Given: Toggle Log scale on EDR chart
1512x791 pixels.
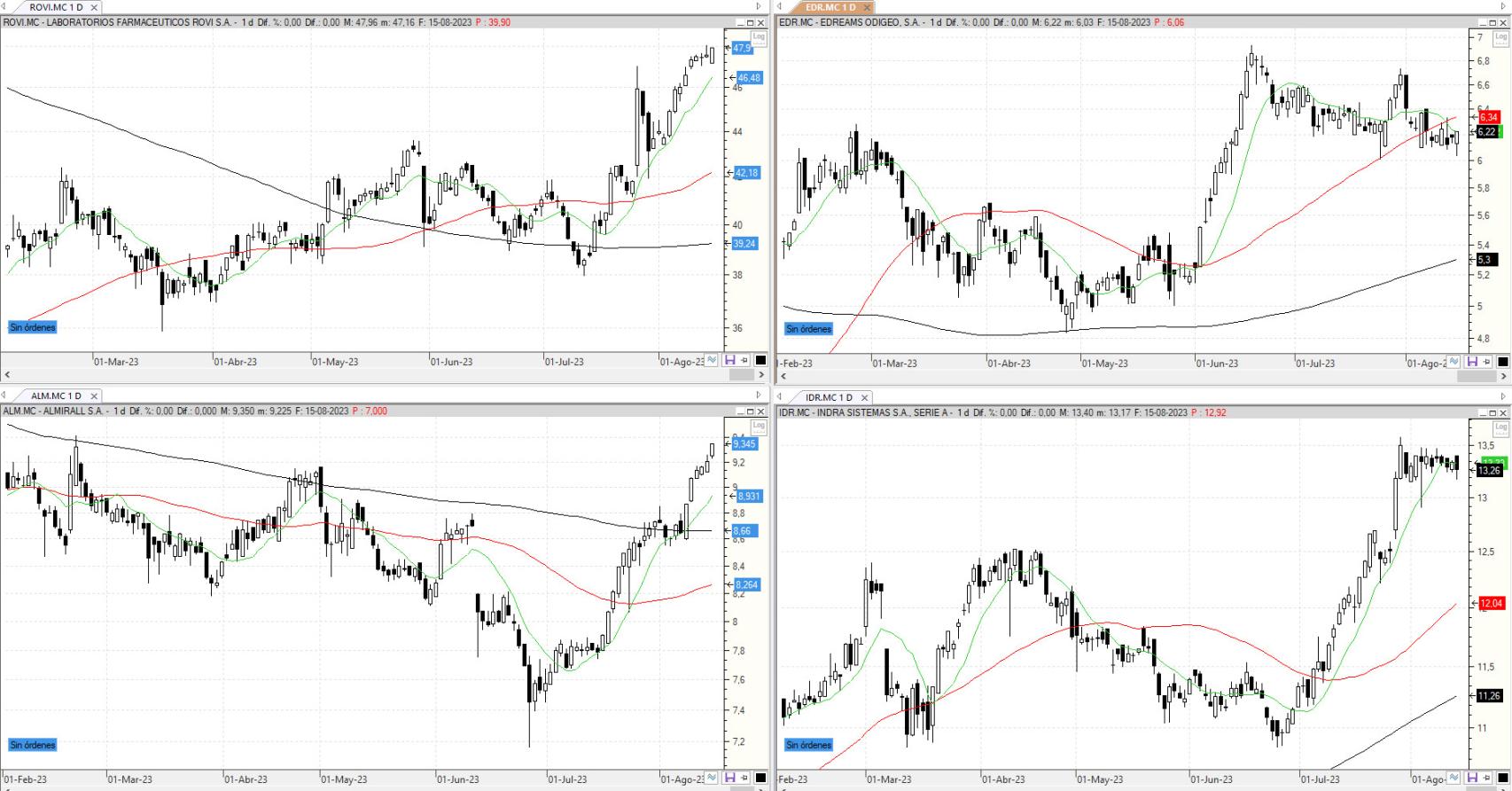Looking at the screenshot, I should pyautogui.click(x=1500, y=37).
